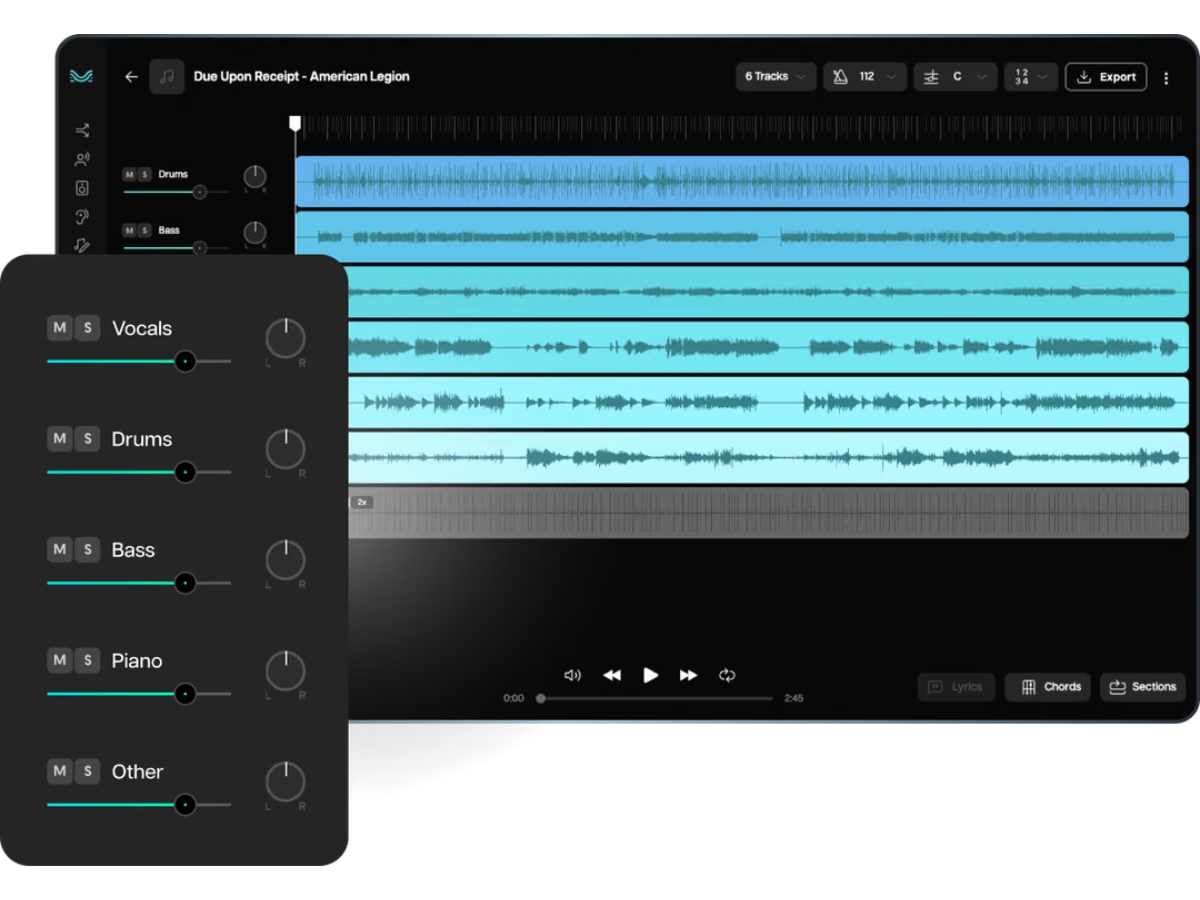Click the Piano label in large panel
The image size is (1200, 900).
pyautogui.click(x=137, y=660)
